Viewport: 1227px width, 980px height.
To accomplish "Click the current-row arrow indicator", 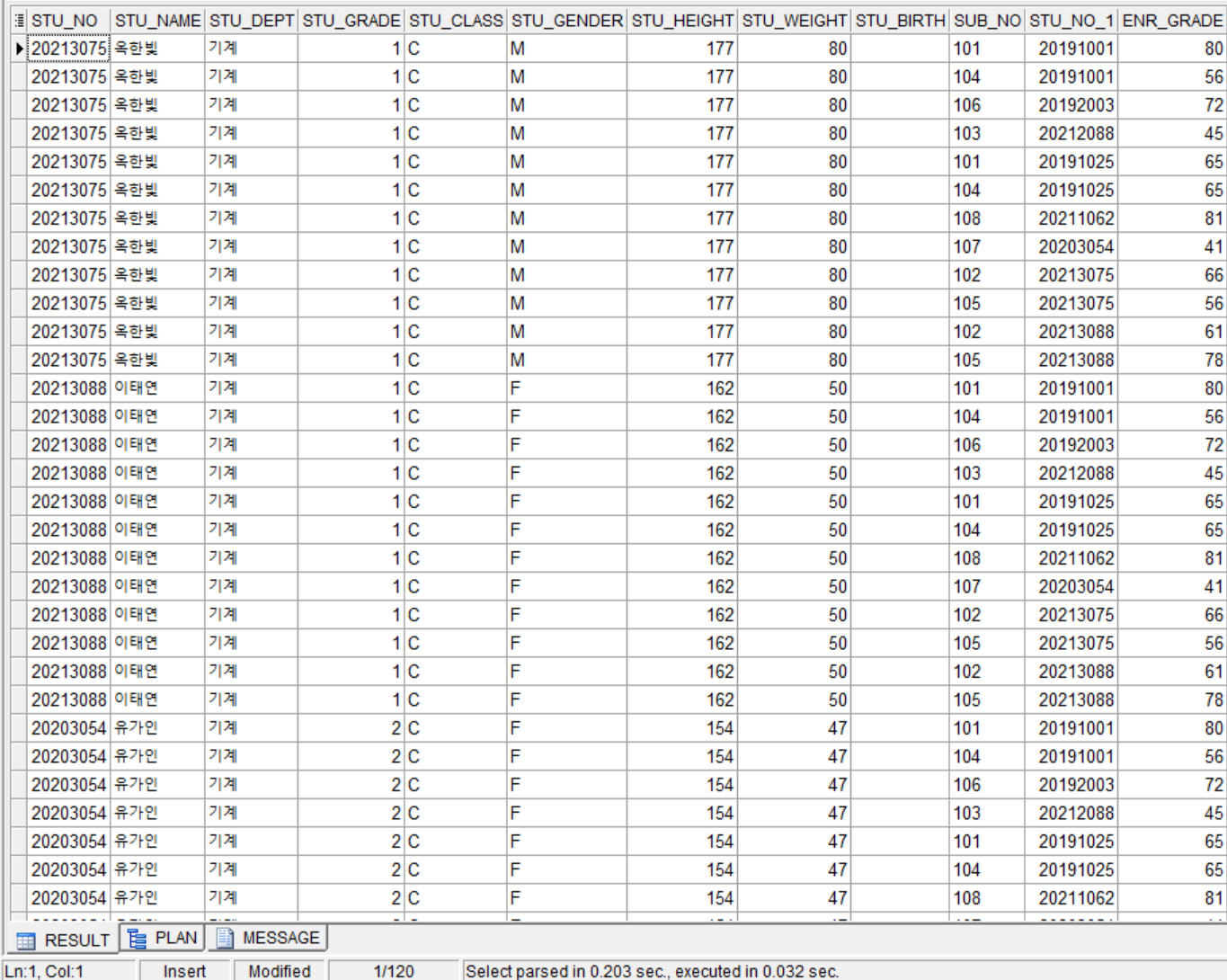I will point(20,49).
